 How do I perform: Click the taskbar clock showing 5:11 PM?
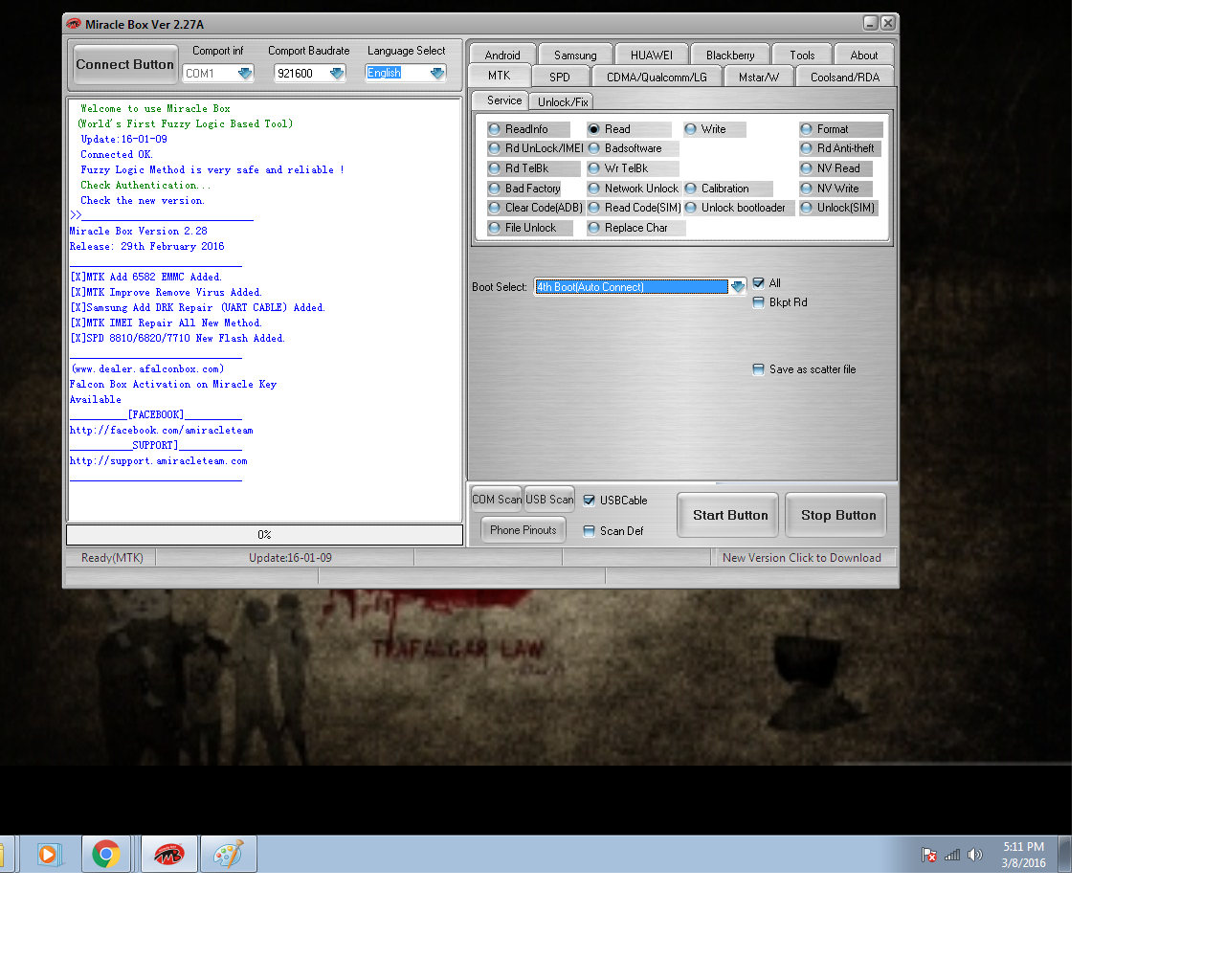click(x=1023, y=855)
